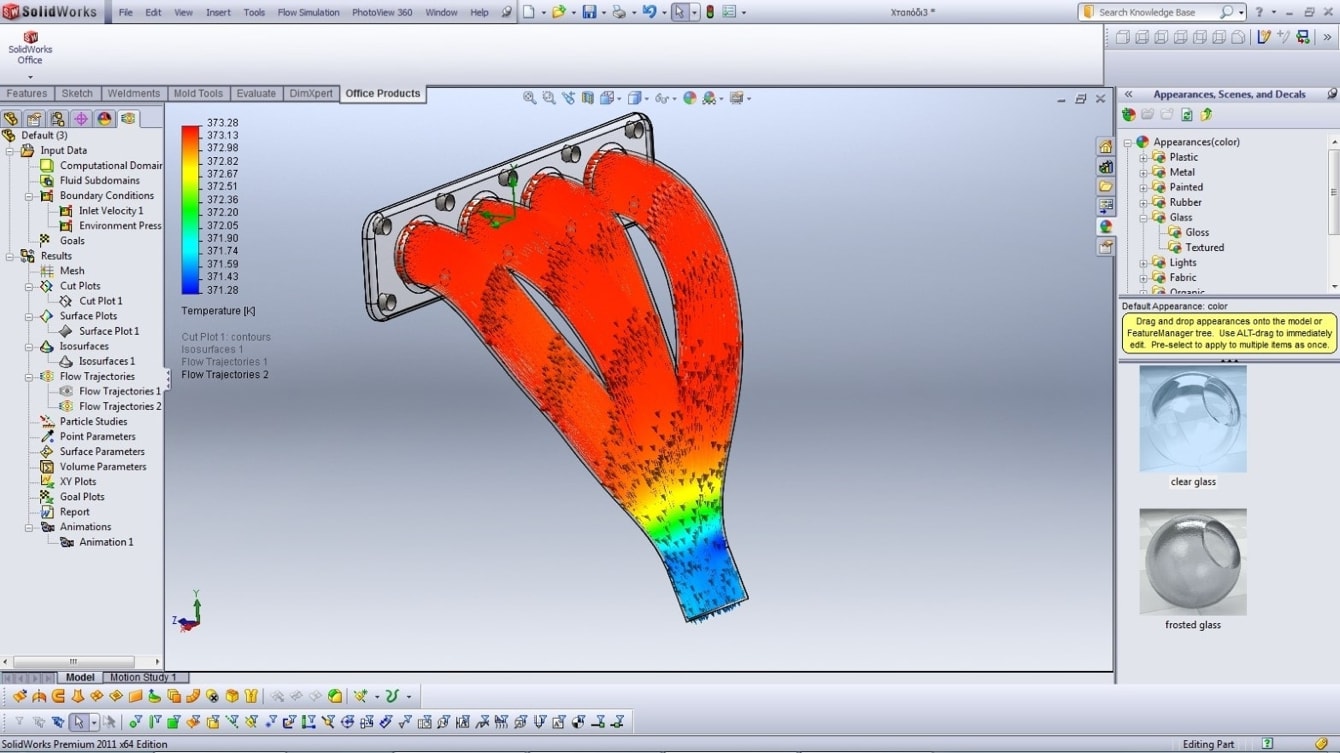Switch to the Evaluate tab
This screenshot has height=753, width=1340.
coord(256,93)
